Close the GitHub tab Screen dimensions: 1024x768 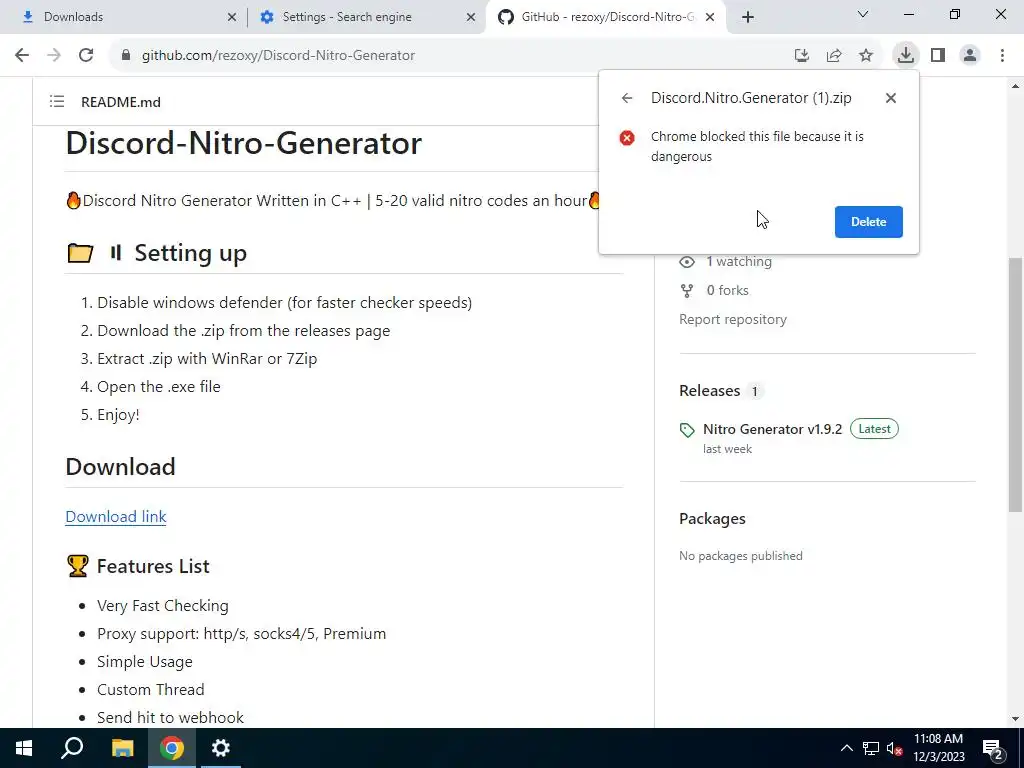(x=711, y=17)
